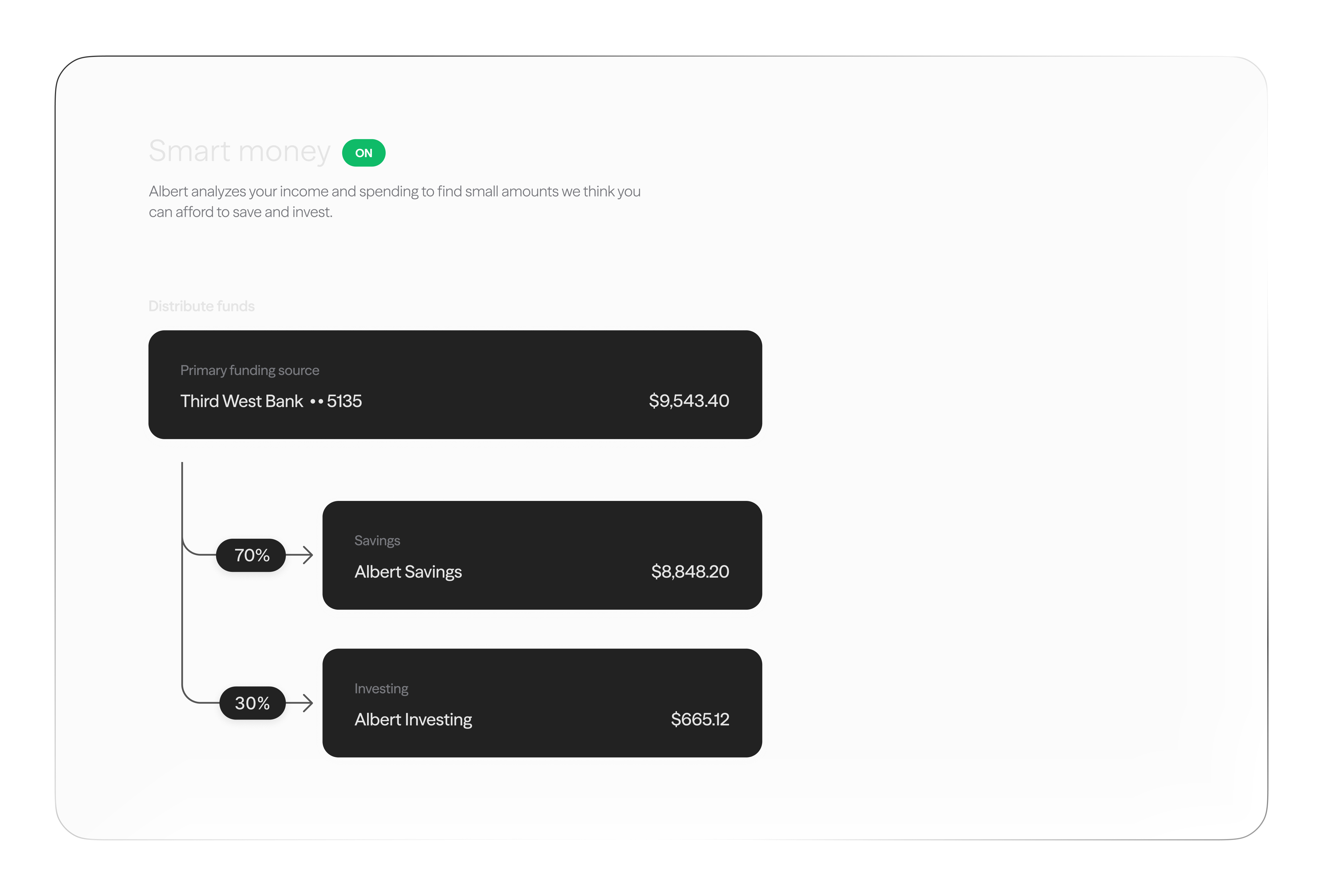Click the 30% allocation pill
Screen dimensions: 1323x896
[x=252, y=703]
